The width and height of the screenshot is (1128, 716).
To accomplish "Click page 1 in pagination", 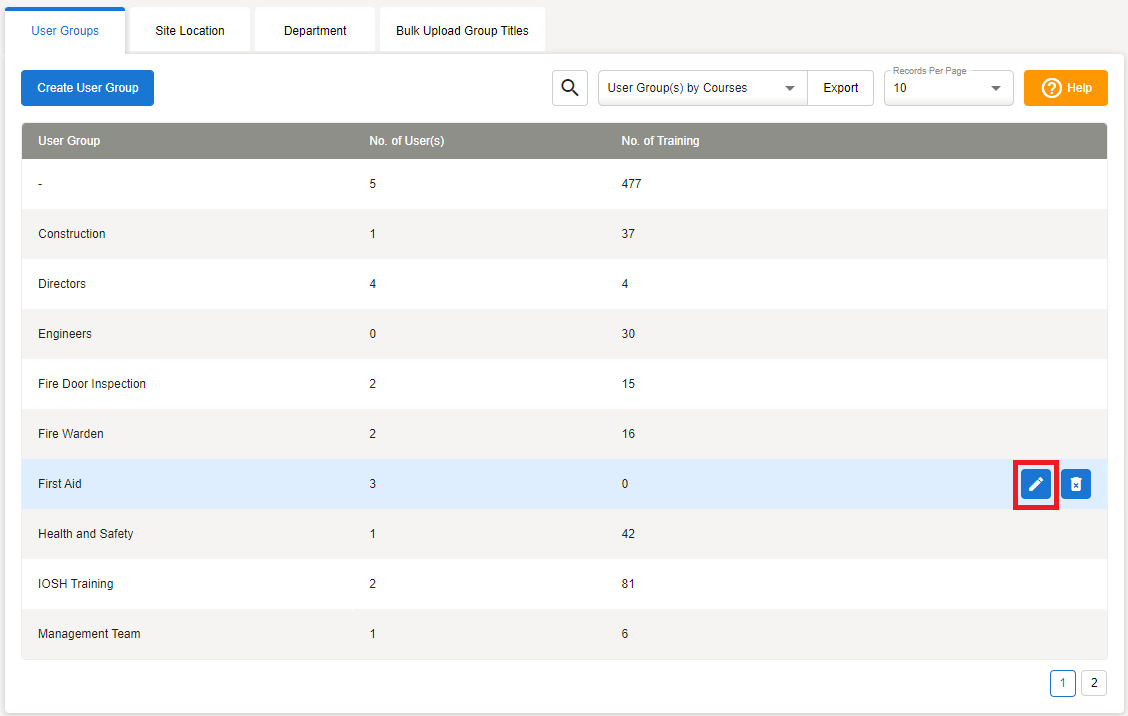I will pos(1062,683).
